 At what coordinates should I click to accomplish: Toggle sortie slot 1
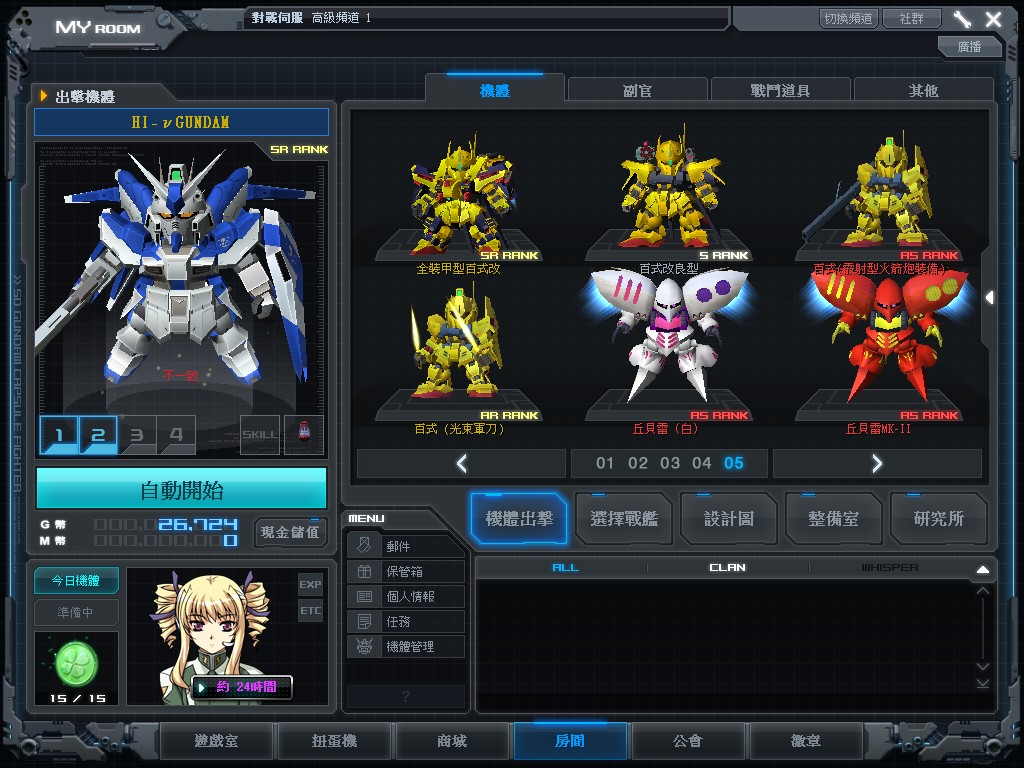(59, 435)
